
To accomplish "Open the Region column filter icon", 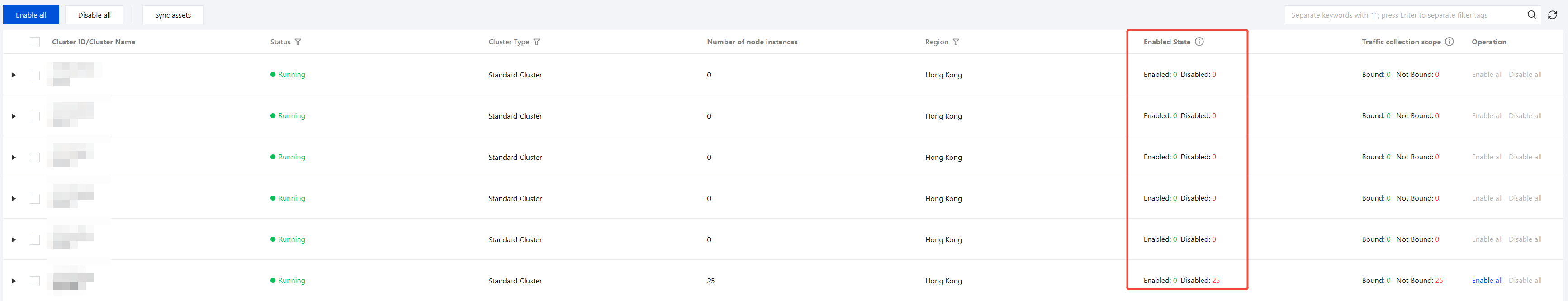I will (956, 42).
